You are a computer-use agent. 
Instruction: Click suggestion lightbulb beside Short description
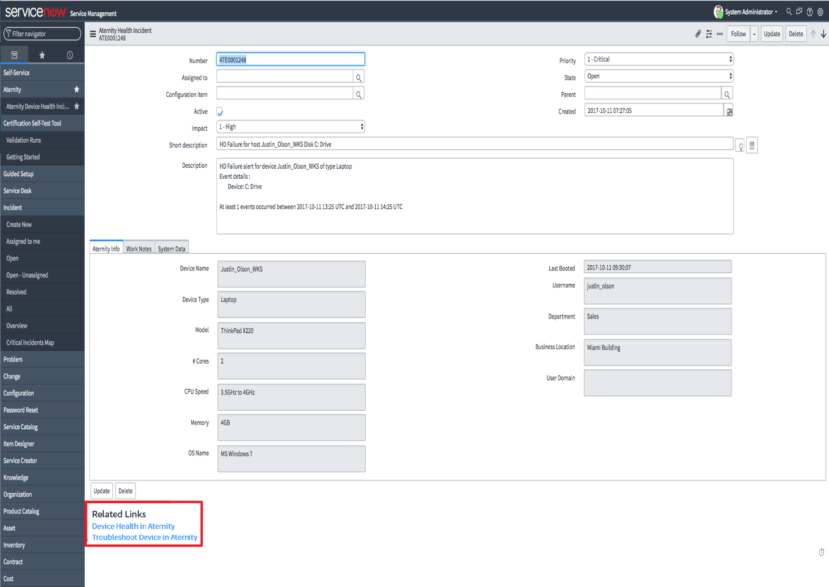click(740, 145)
